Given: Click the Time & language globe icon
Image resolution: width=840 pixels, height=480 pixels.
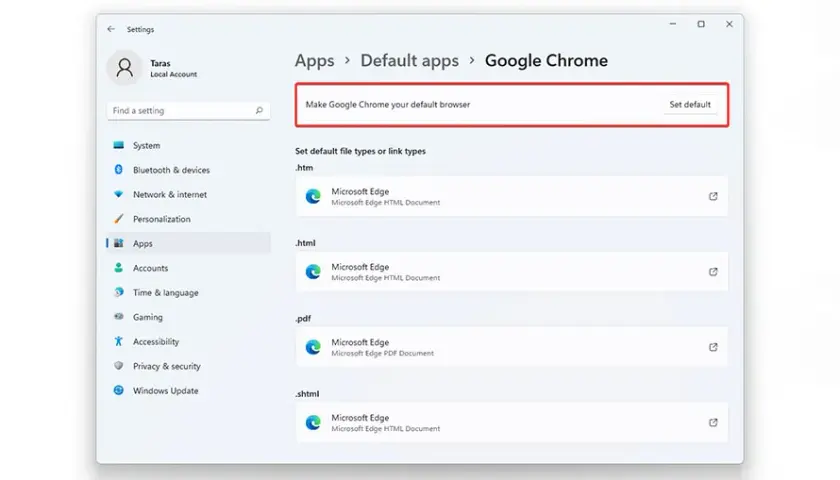Looking at the screenshot, I should coord(118,292).
